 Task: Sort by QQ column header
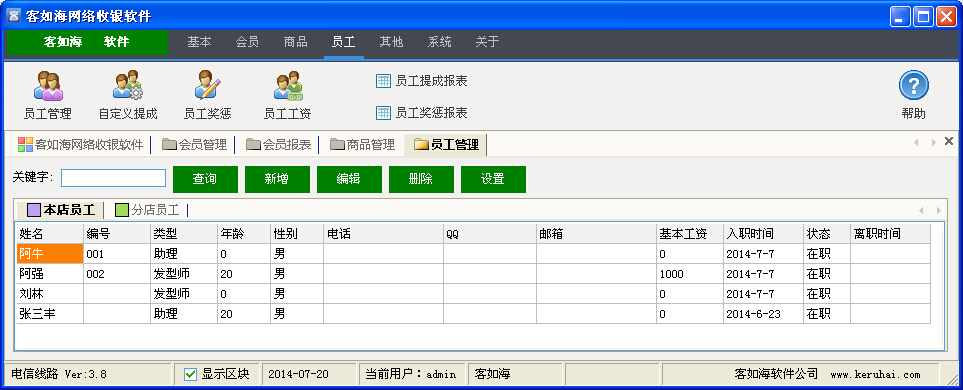(490, 234)
